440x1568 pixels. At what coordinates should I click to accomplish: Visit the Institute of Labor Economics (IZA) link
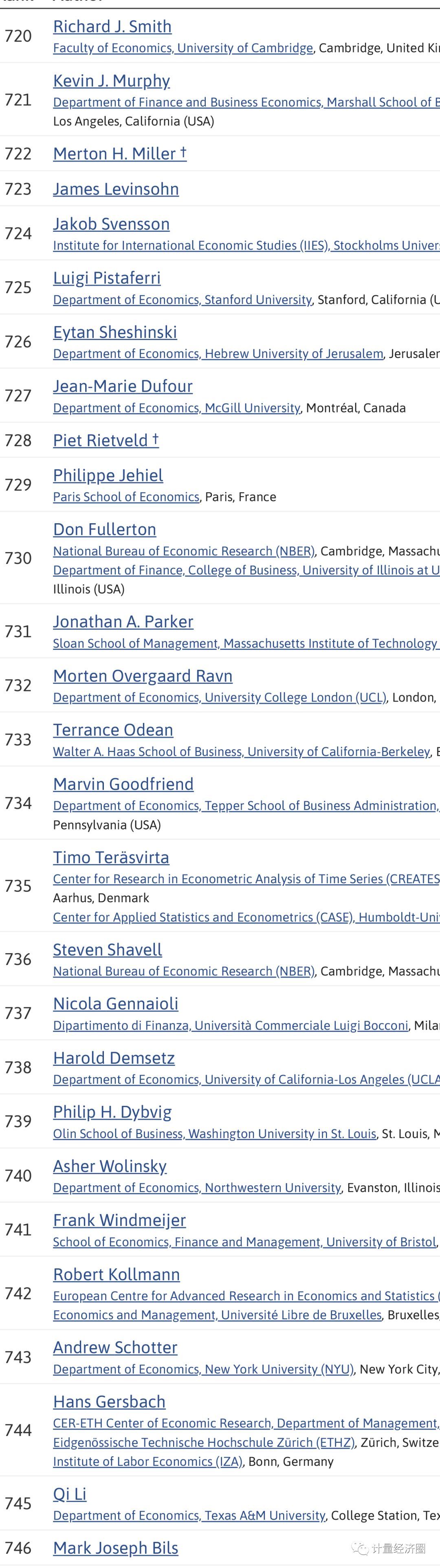(x=147, y=1461)
